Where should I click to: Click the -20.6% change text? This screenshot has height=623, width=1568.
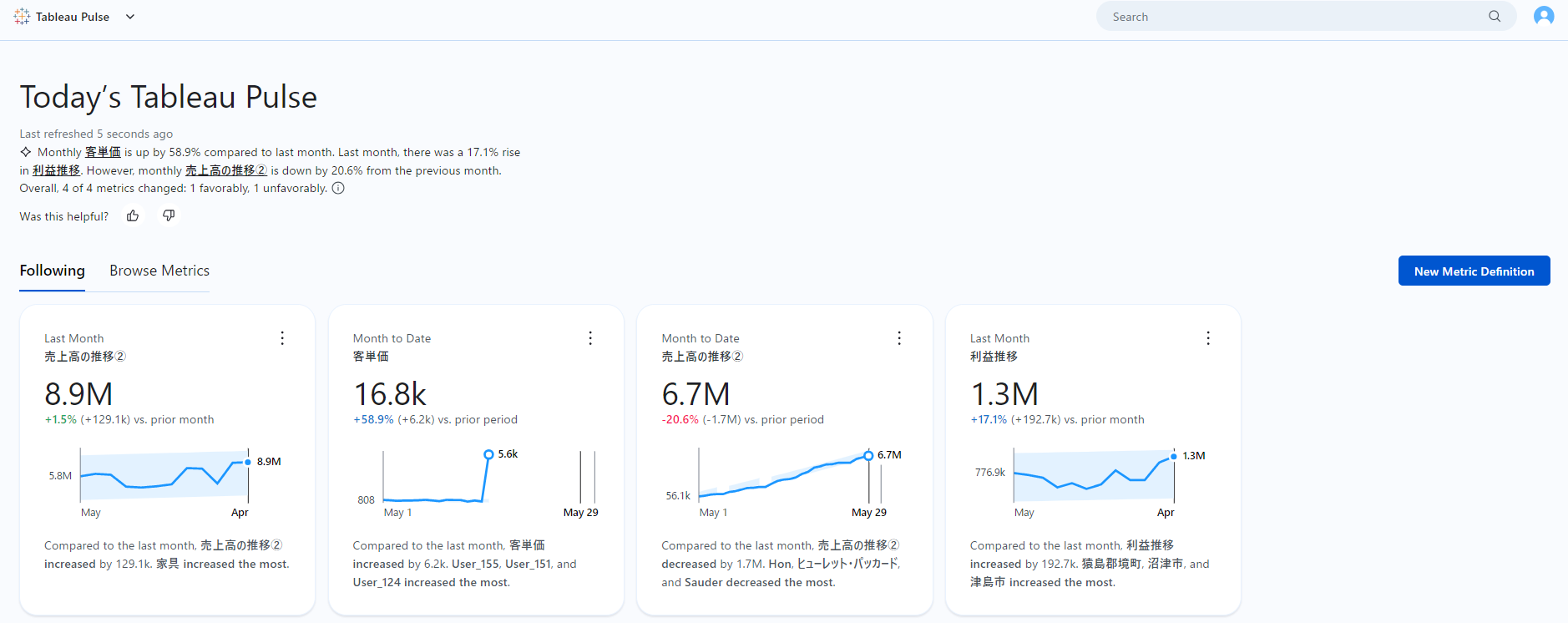tap(680, 420)
